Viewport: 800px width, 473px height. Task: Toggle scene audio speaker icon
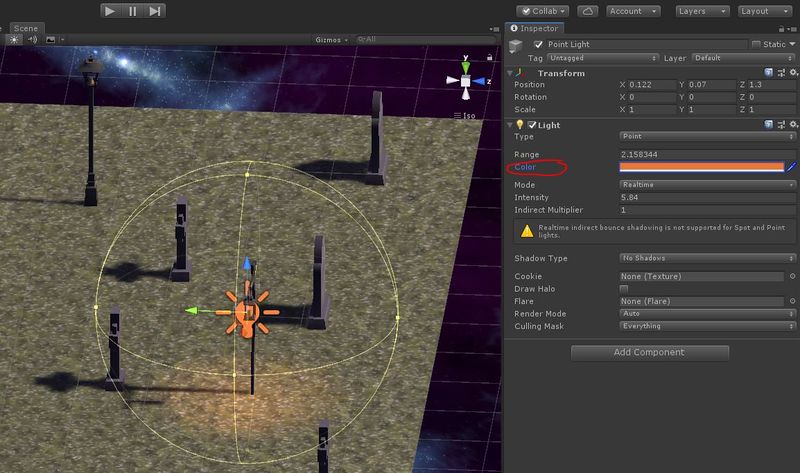tap(33, 39)
